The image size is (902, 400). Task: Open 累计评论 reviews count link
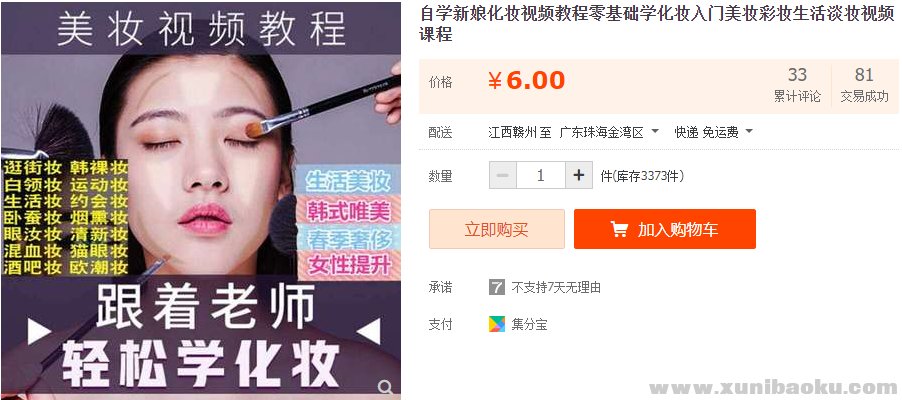(x=797, y=85)
